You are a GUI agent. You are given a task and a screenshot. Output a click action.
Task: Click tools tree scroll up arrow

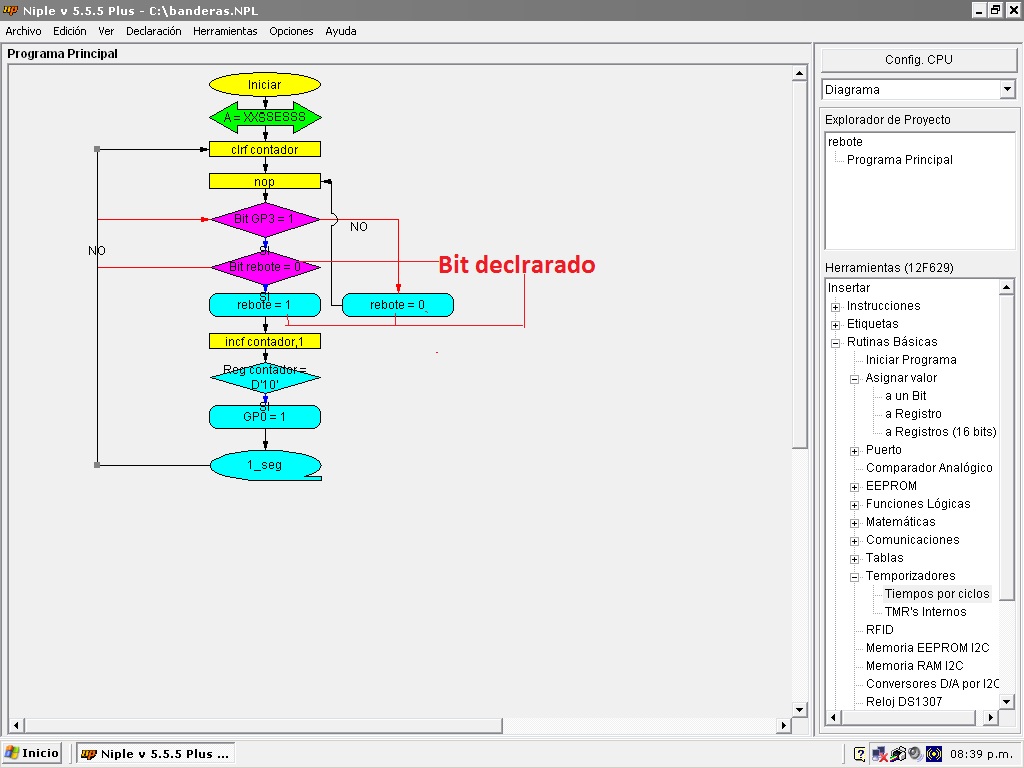(x=1007, y=287)
